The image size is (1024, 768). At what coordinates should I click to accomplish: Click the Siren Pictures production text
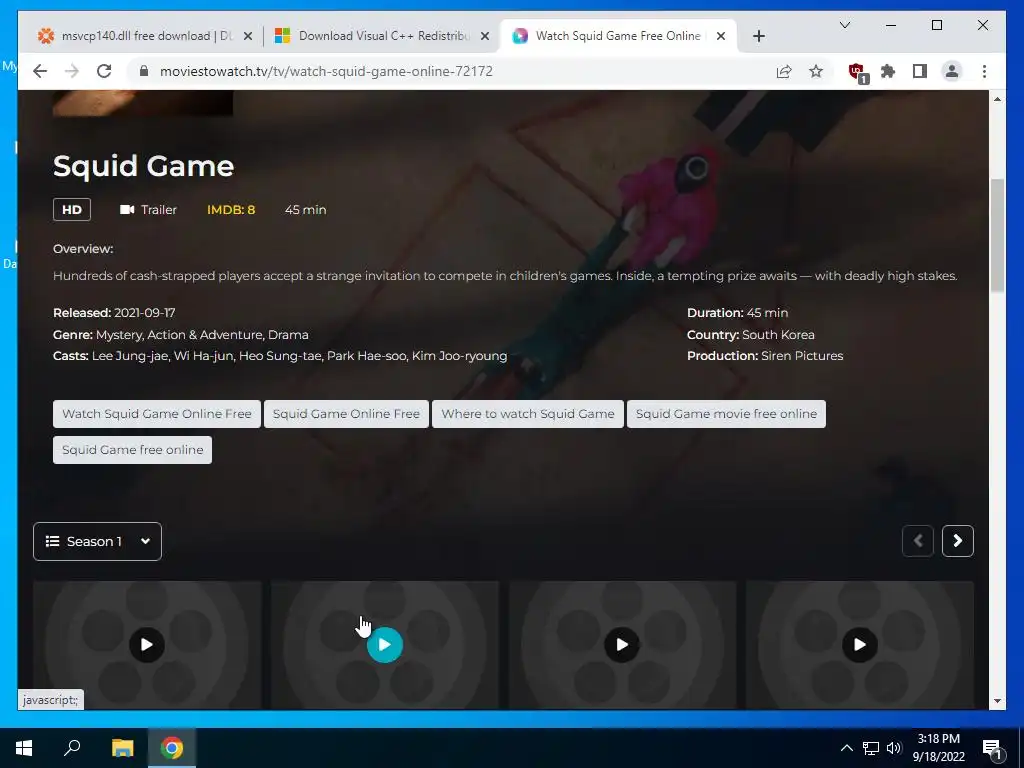click(x=802, y=356)
